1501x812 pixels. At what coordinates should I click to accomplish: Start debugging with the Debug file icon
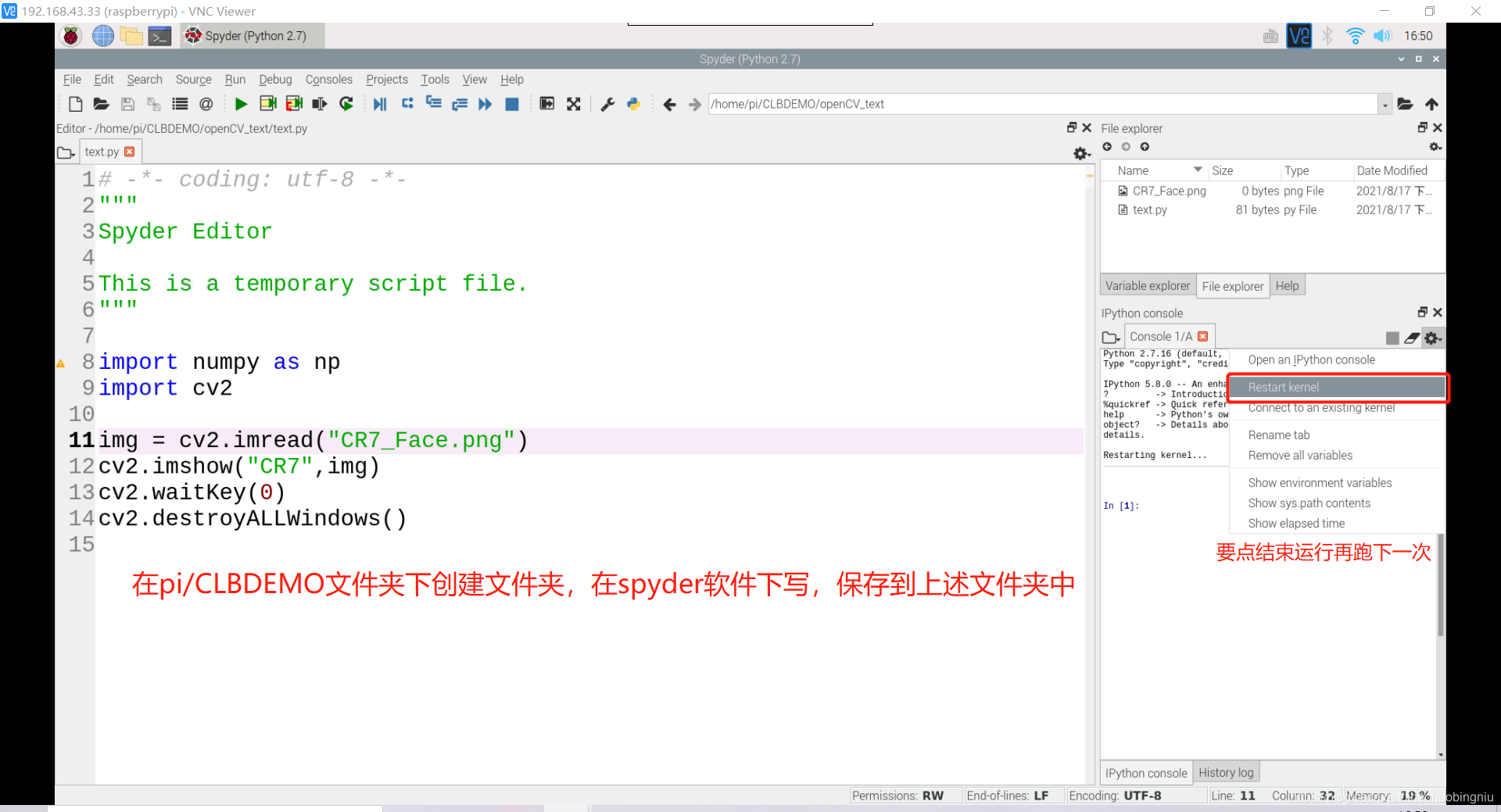380,104
